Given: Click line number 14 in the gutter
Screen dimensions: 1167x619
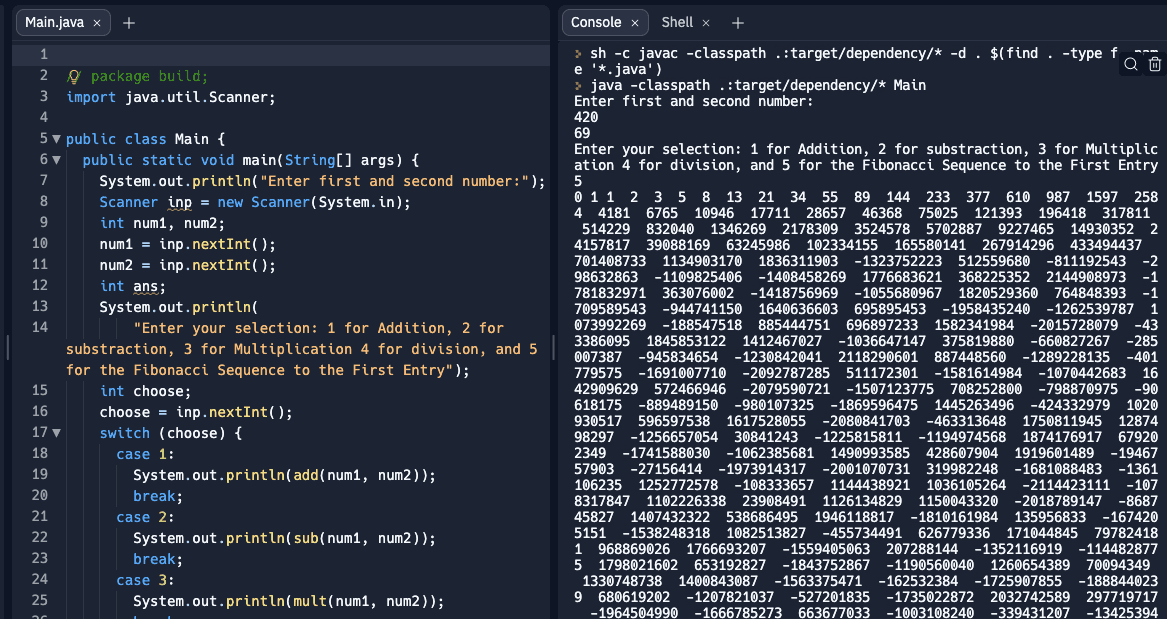Looking at the screenshot, I should click(40, 327).
